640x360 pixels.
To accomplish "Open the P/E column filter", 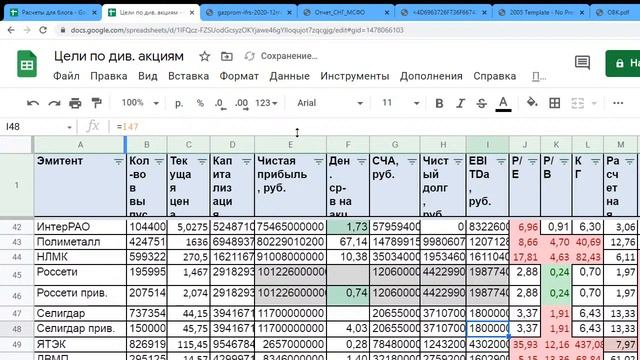I will [x=532, y=162].
